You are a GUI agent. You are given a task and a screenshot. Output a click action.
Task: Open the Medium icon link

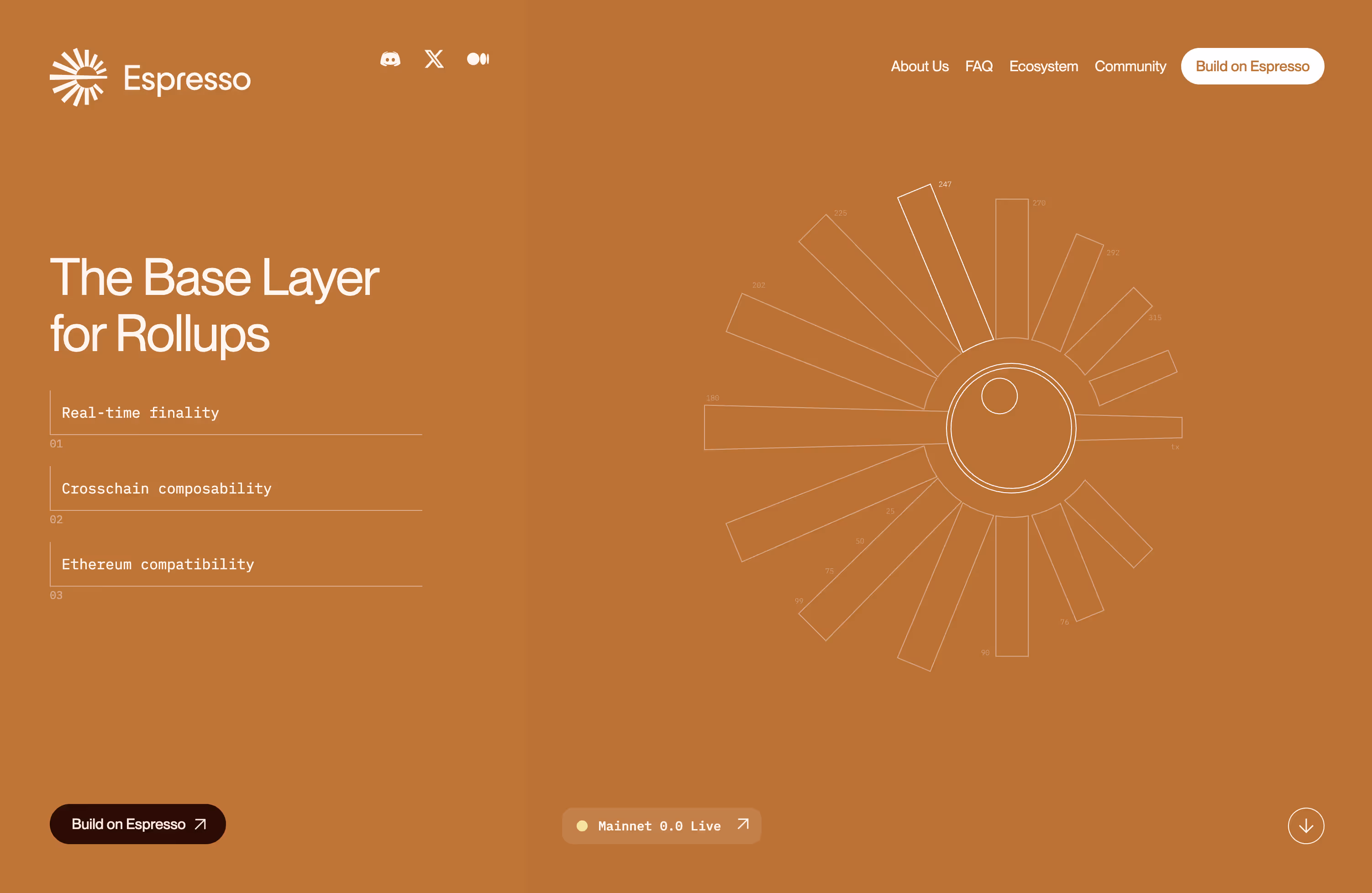point(478,59)
